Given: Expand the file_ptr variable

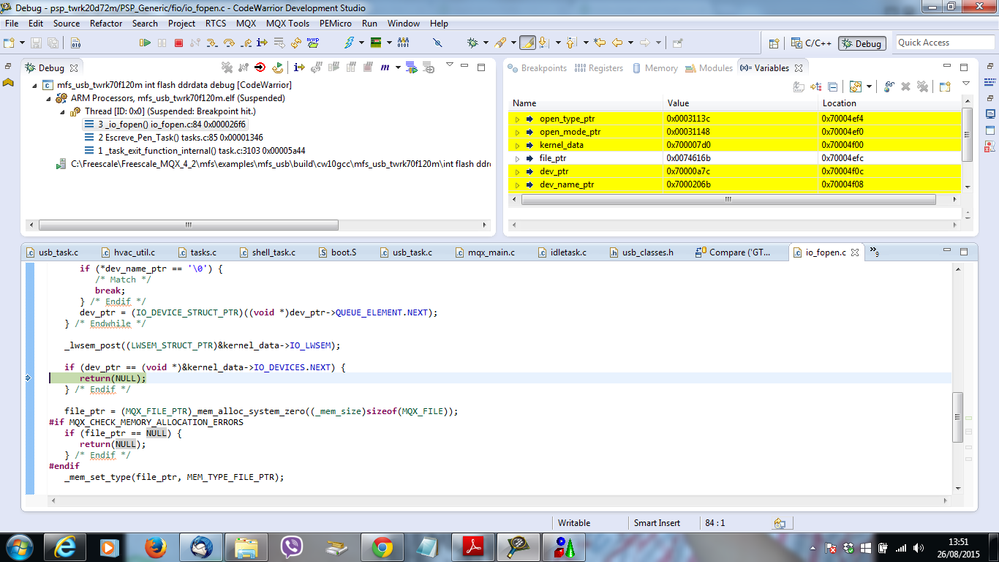Looking at the screenshot, I should click(517, 159).
